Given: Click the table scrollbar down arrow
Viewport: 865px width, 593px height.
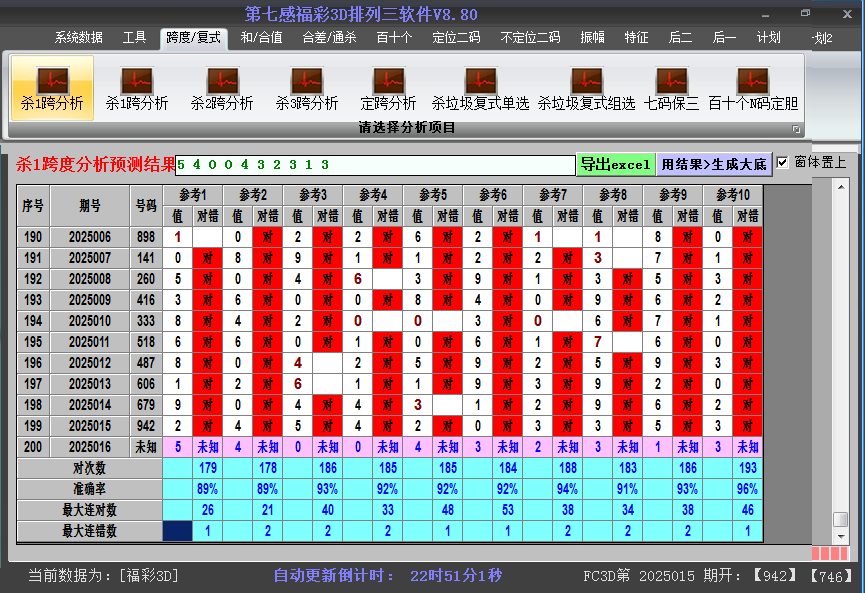Looking at the screenshot, I should tap(841, 536).
